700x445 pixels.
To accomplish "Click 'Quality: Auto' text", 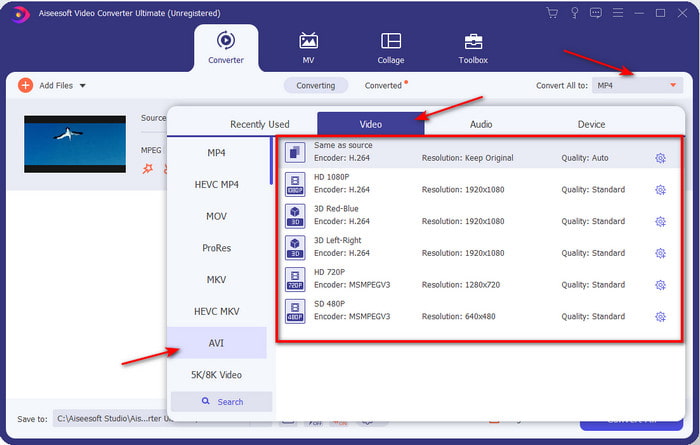I will click(585, 158).
